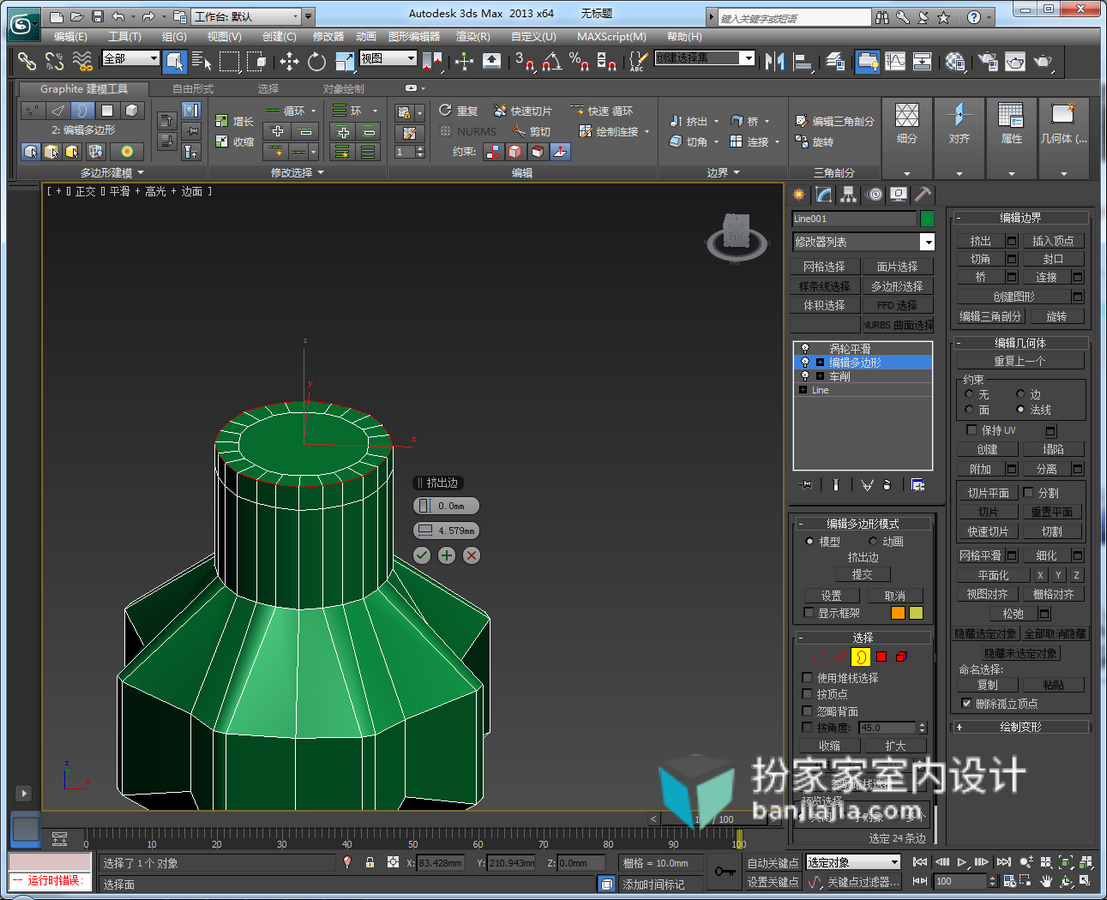Image resolution: width=1107 pixels, height=900 pixels.
Task: Click the Cap button in Edit Borders
Action: tap(1053, 259)
